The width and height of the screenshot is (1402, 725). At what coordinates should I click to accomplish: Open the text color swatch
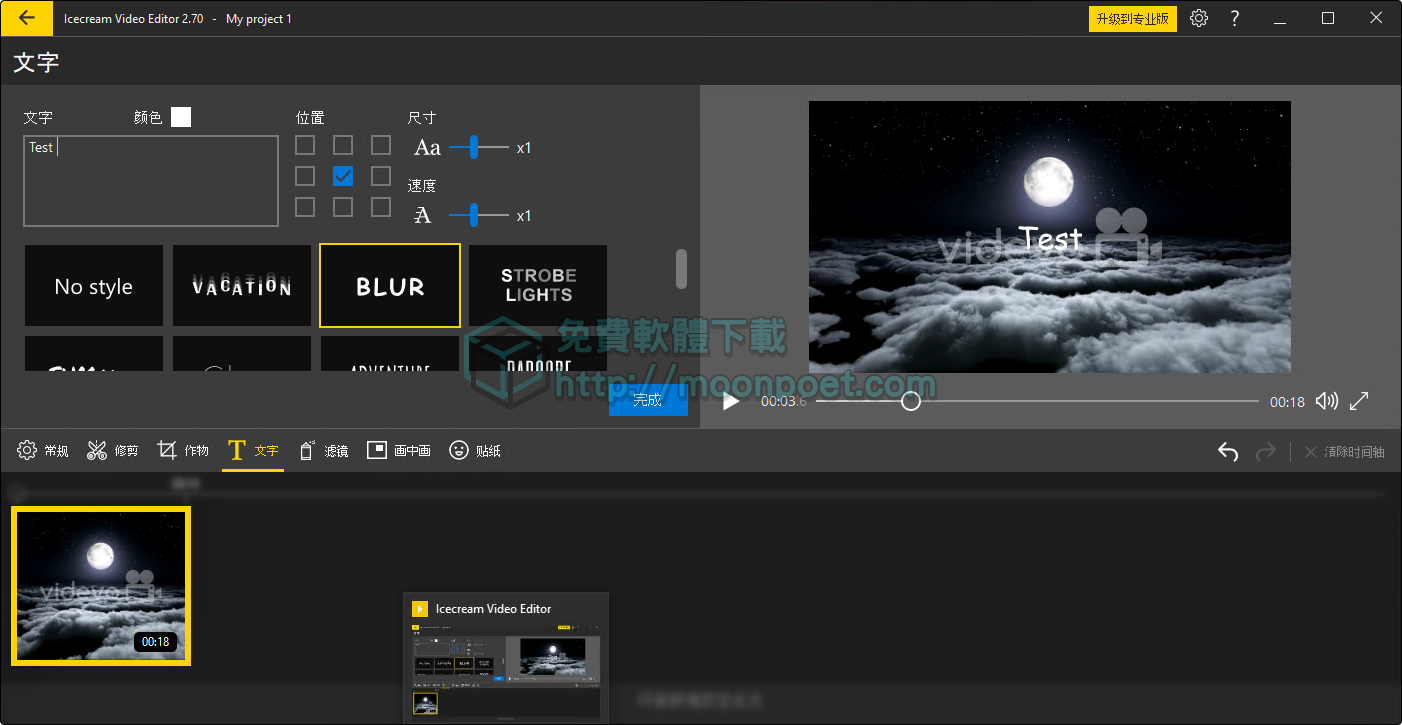tap(181, 117)
